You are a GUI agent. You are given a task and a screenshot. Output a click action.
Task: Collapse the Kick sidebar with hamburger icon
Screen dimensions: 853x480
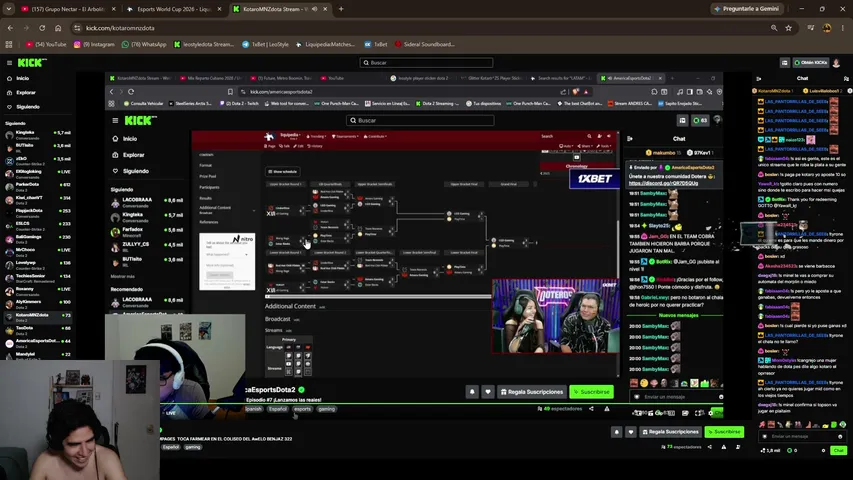tap(9, 63)
